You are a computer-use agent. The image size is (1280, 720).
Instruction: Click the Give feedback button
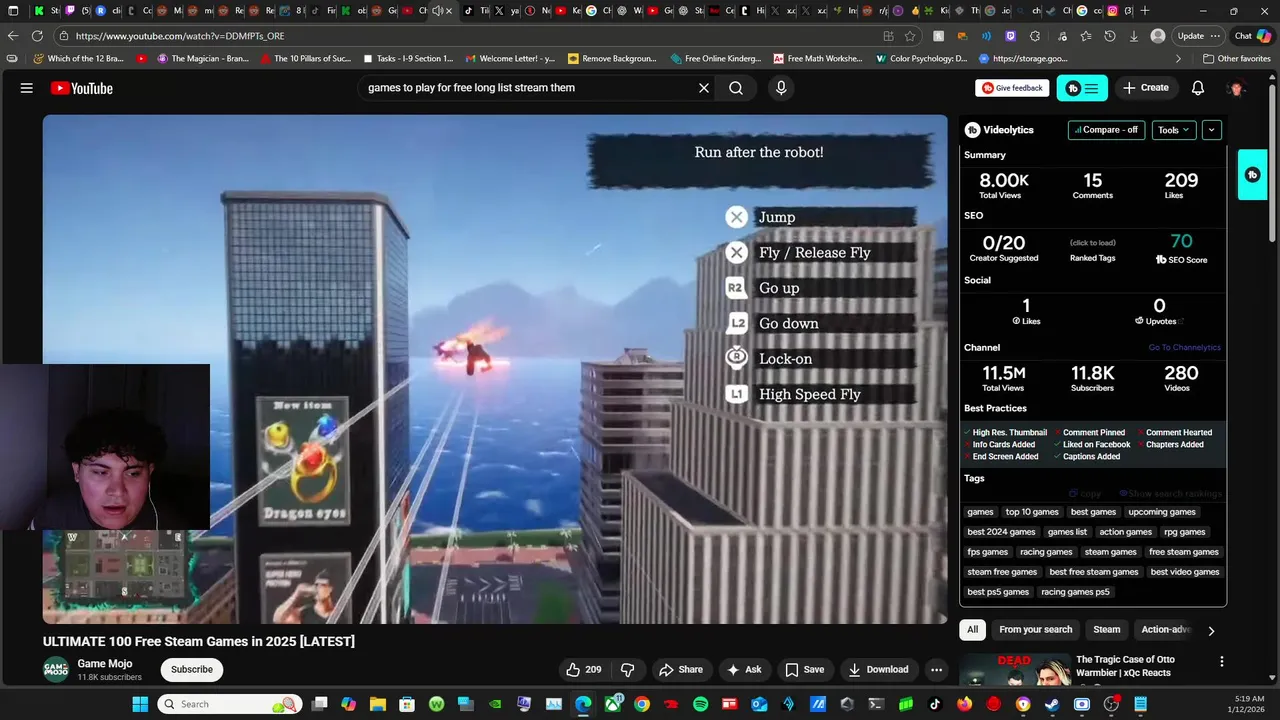pos(1012,88)
